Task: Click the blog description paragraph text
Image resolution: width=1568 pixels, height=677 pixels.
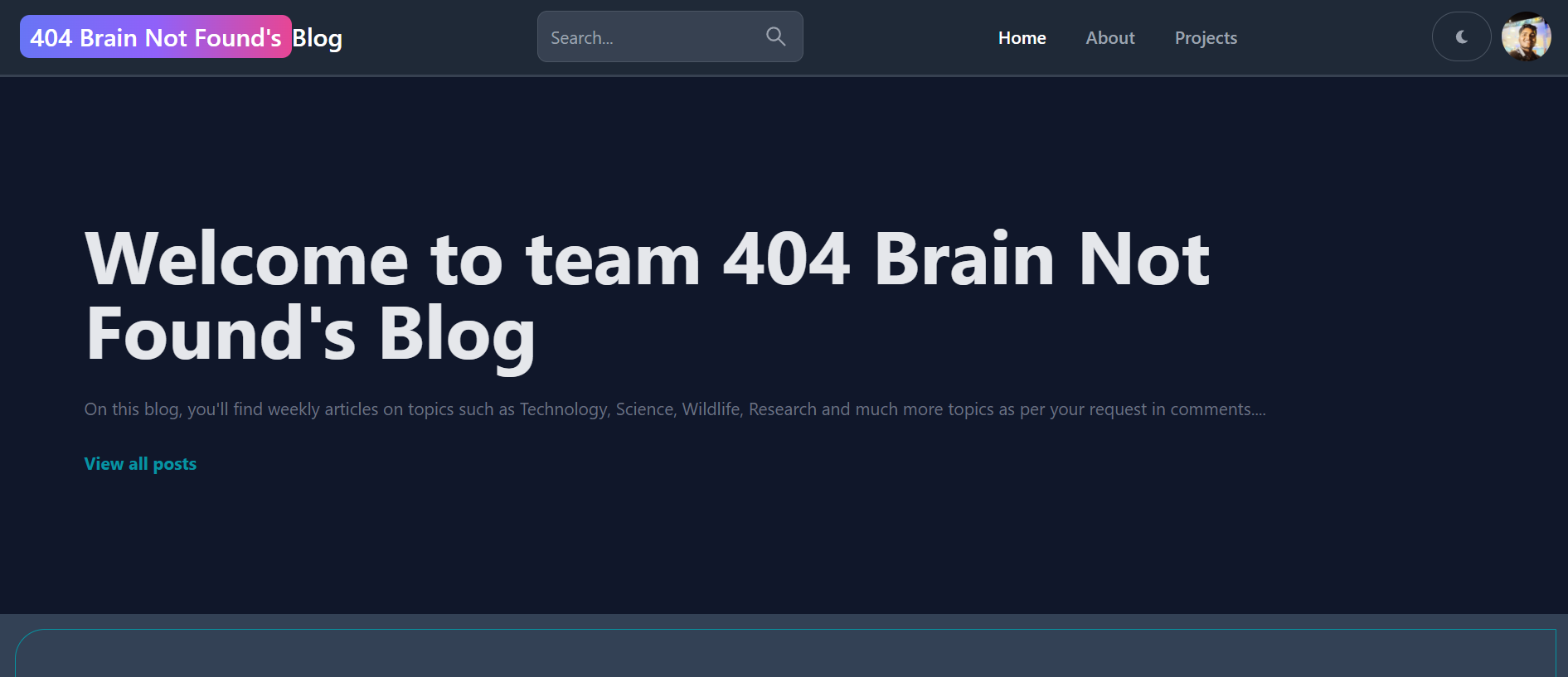Action: (675, 409)
